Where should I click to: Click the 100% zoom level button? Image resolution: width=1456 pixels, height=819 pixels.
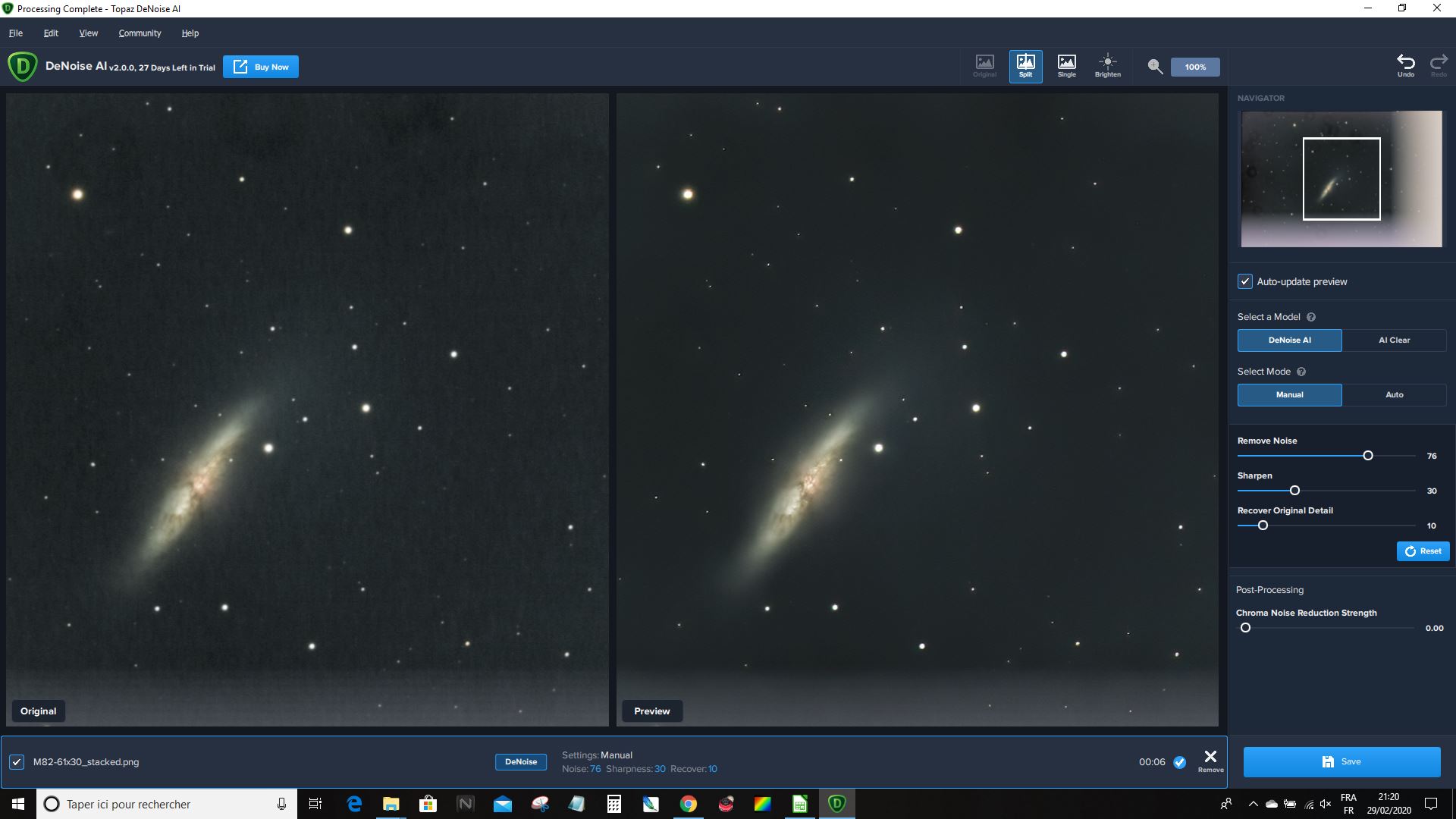1195,67
